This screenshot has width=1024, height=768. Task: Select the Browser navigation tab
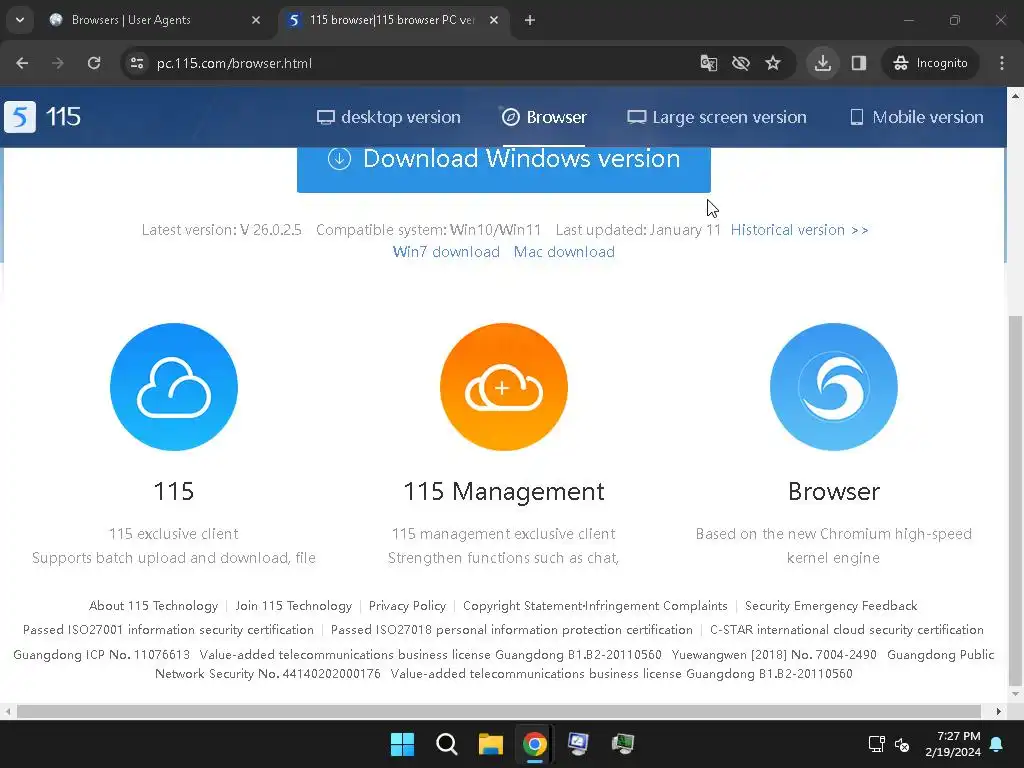point(544,117)
